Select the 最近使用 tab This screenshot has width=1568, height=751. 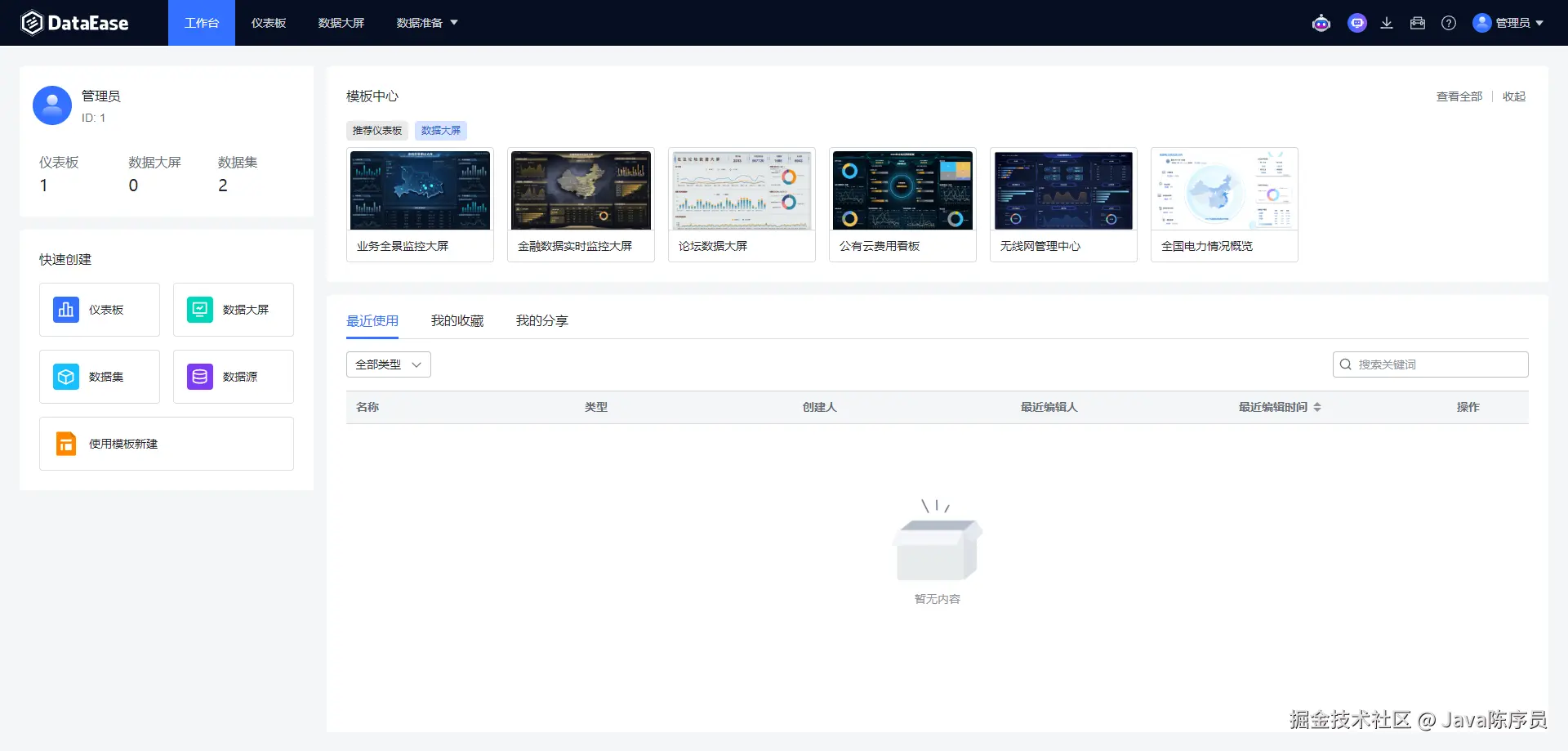(x=372, y=321)
